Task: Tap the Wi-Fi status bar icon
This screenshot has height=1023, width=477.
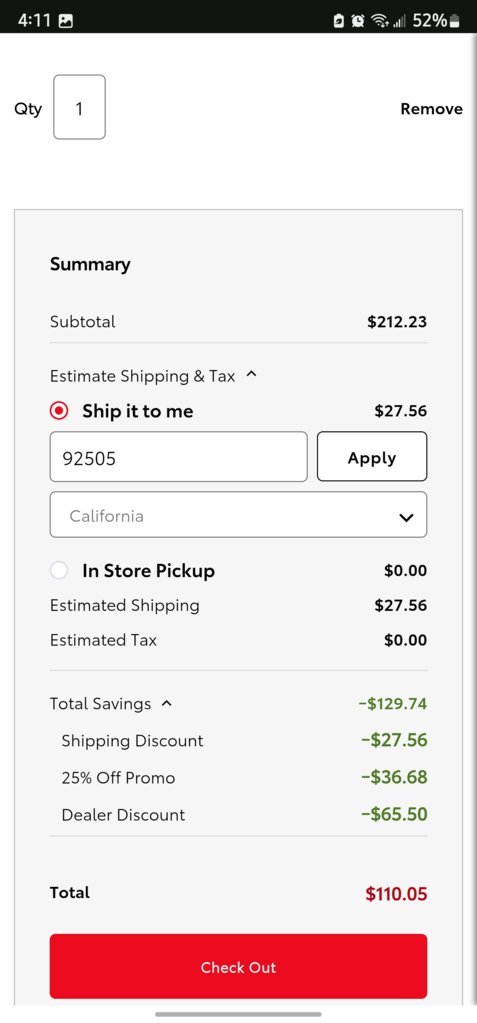Action: click(379, 21)
